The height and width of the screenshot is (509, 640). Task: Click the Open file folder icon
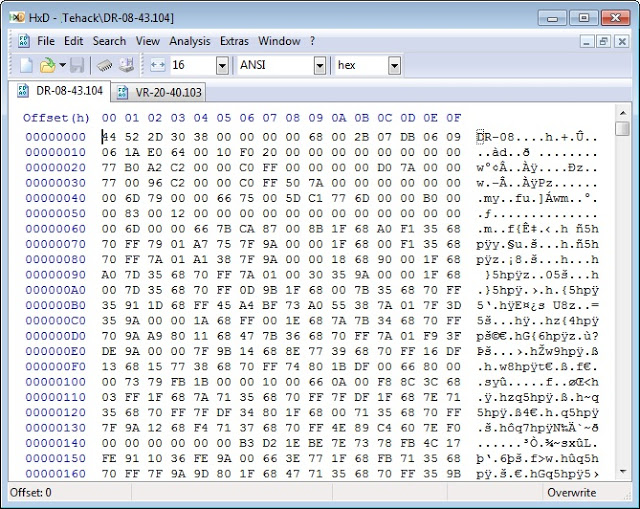[46, 65]
